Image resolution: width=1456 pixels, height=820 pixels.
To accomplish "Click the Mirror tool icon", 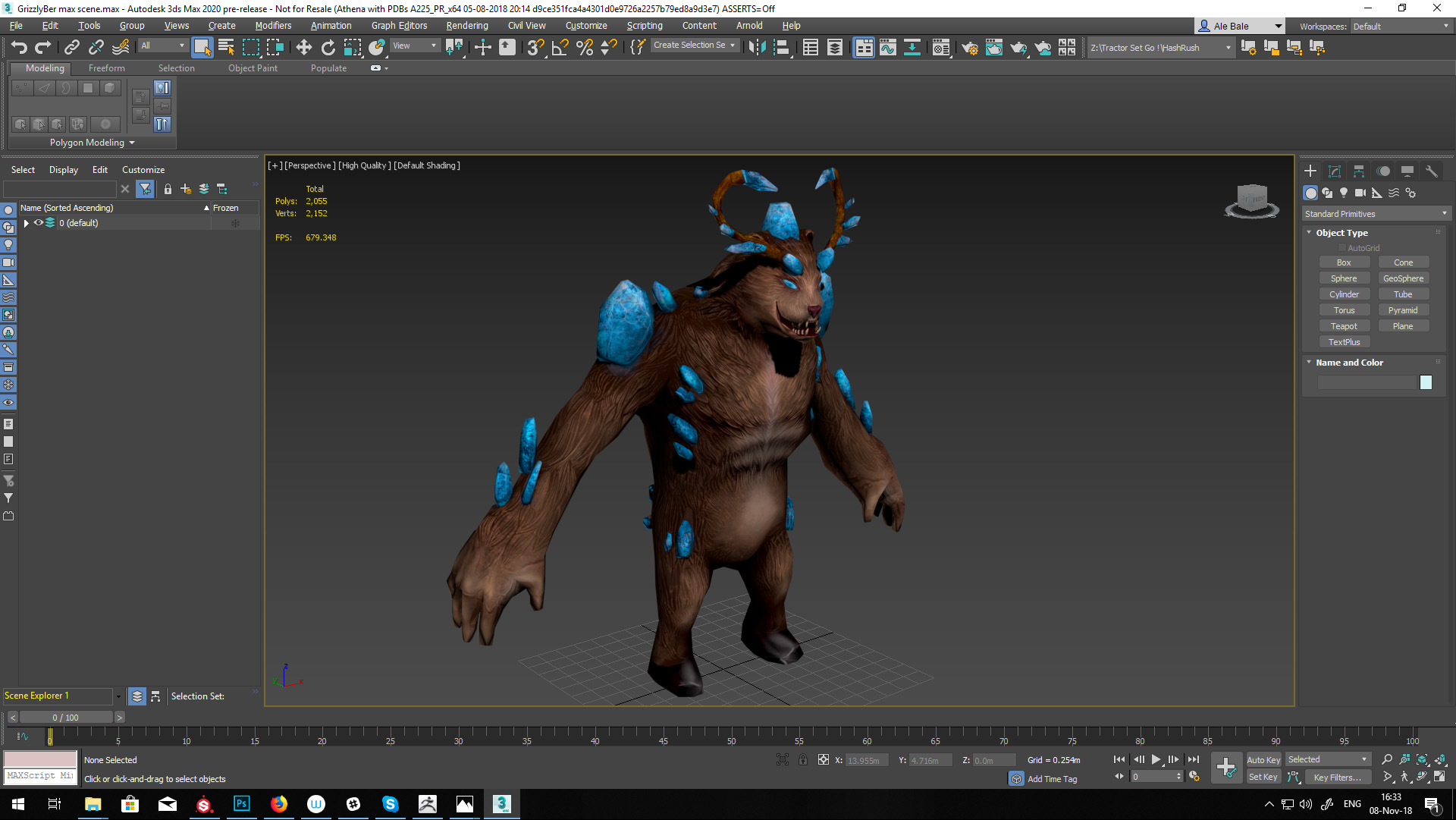I will pyautogui.click(x=756, y=47).
